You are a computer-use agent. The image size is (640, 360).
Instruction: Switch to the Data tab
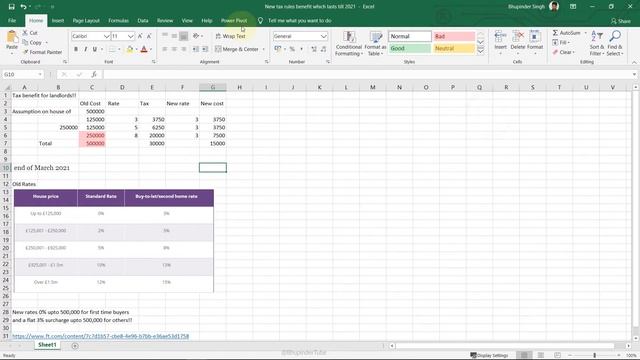pos(143,20)
